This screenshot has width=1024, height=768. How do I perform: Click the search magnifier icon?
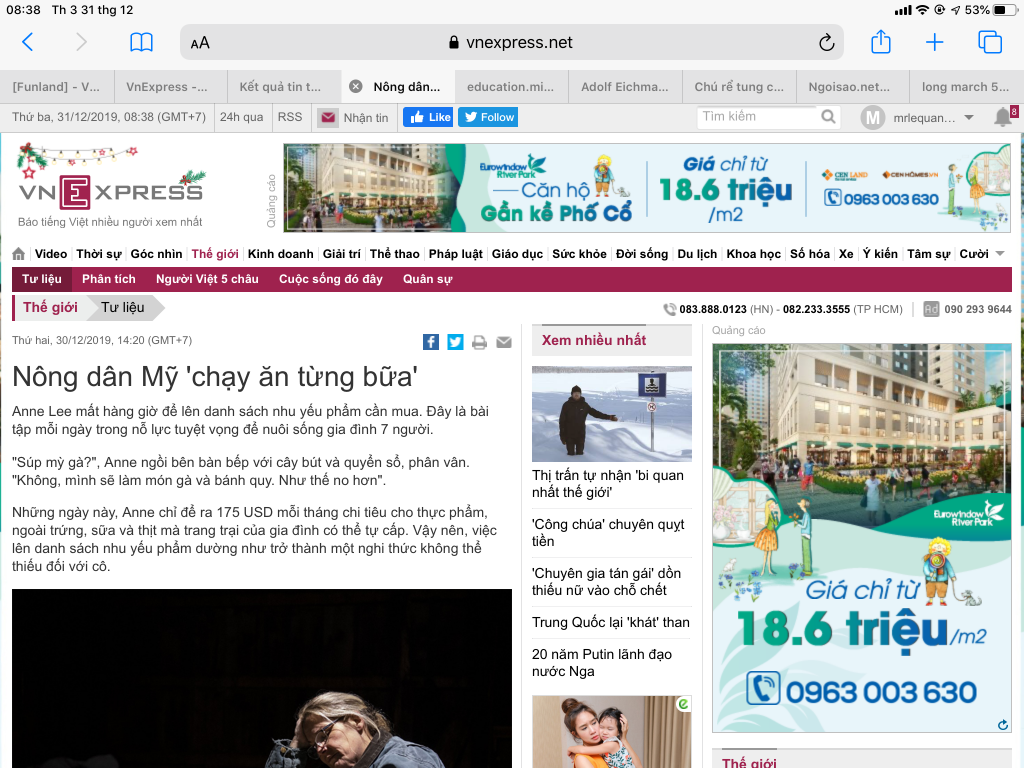point(828,117)
